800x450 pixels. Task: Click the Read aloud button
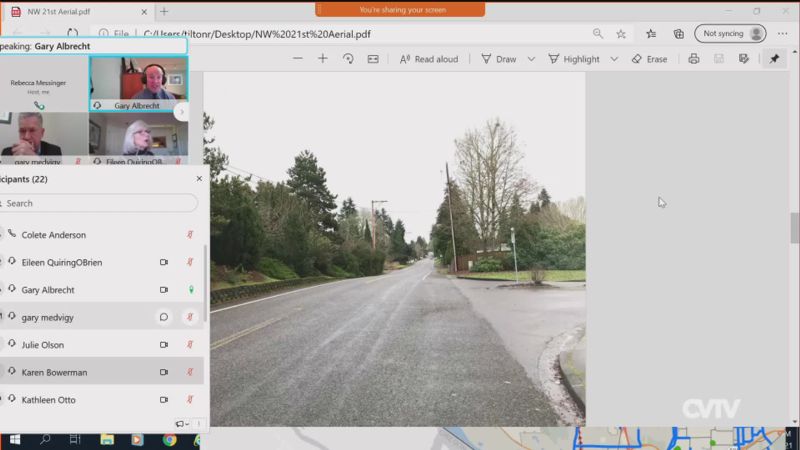click(429, 59)
